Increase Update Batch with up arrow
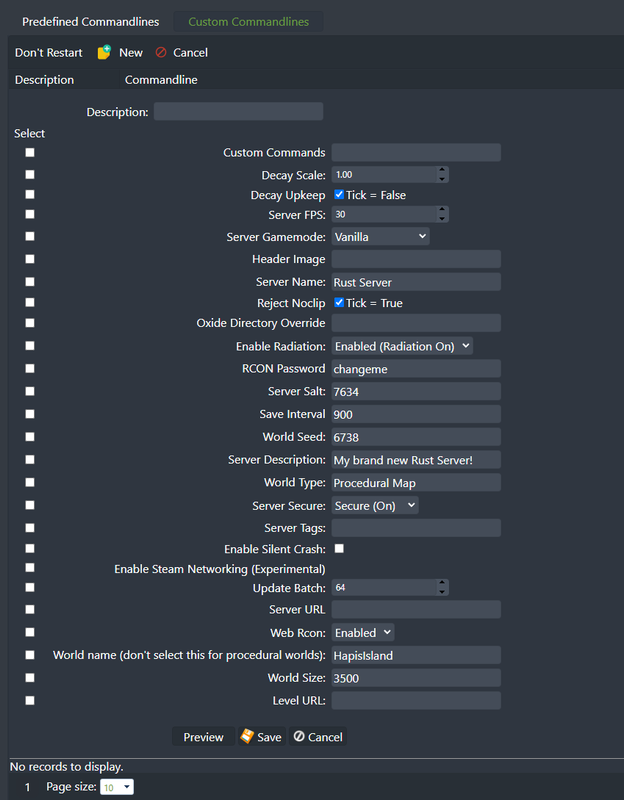This screenshot has height=800, width=624. (442, 583)
